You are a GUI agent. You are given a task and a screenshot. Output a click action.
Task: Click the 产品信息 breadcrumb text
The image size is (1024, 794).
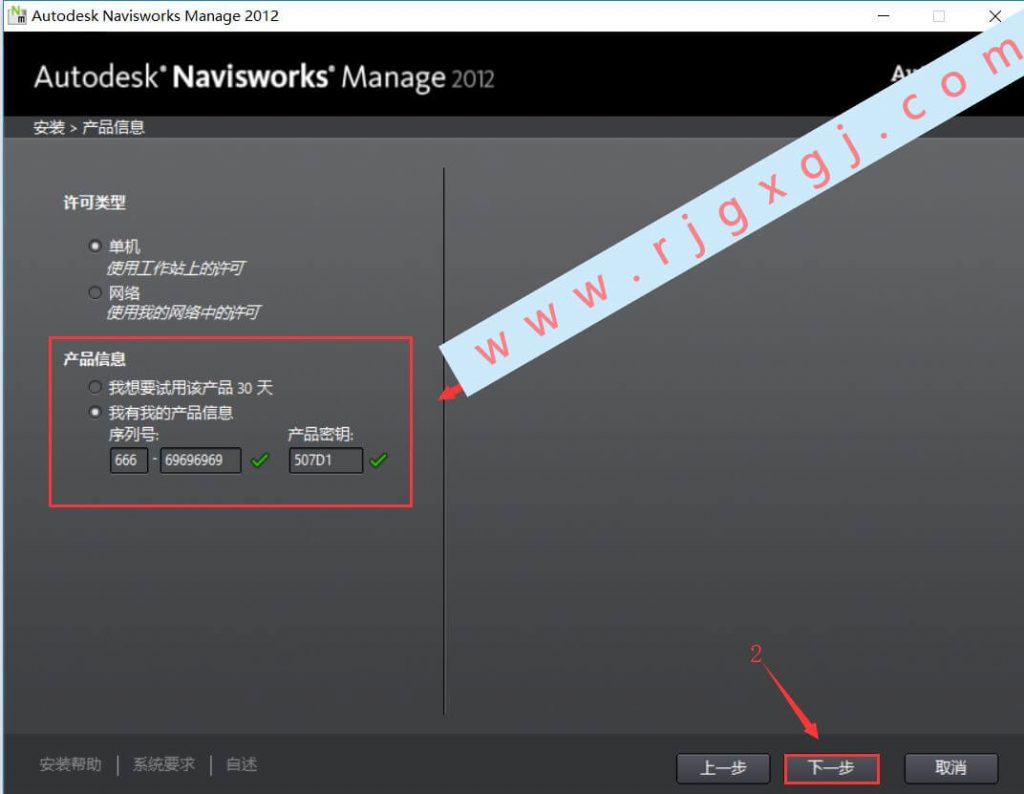point(113,127)
